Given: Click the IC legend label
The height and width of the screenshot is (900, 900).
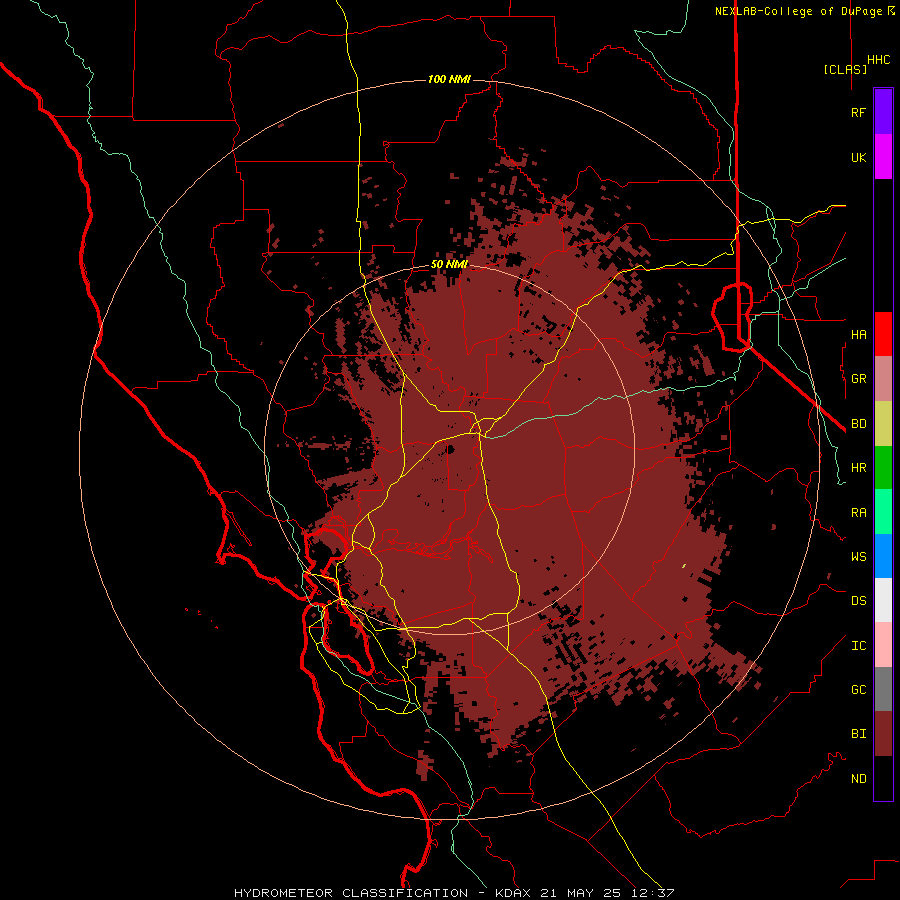Looking at the screenshot, I should (x=859, y=646).
